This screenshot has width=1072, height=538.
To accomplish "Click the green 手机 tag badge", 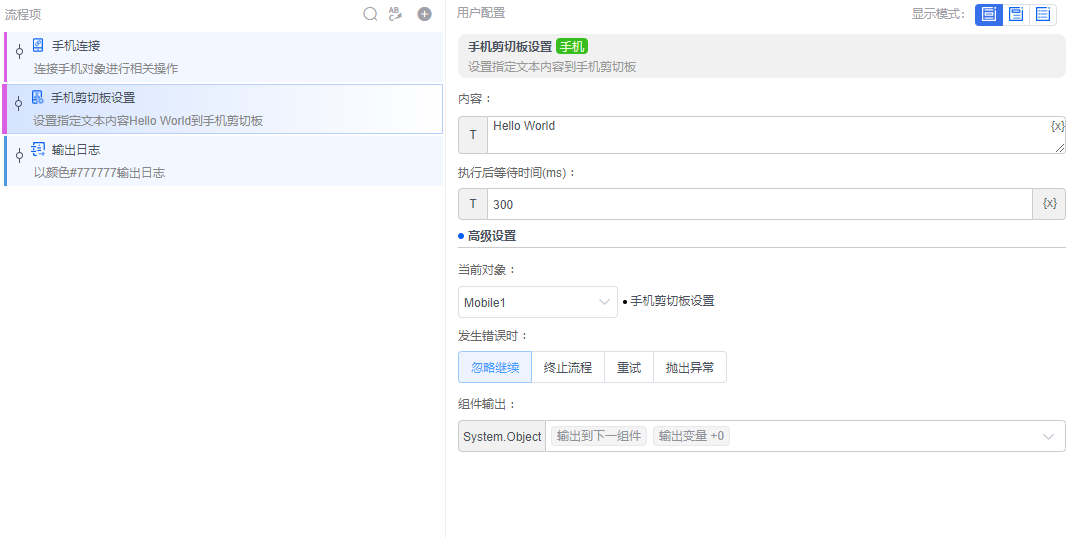I will pyautogui.click(x=572, y=46).
